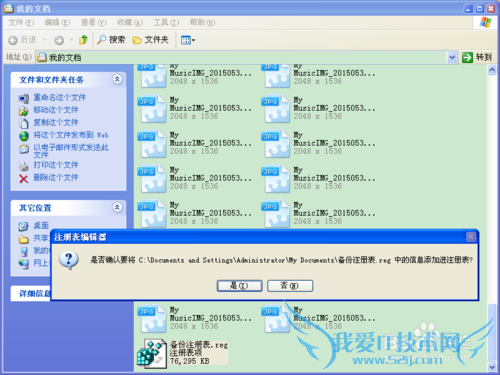
Task: Click the desktop icon beside 桌面
Action: pos(24,227)
